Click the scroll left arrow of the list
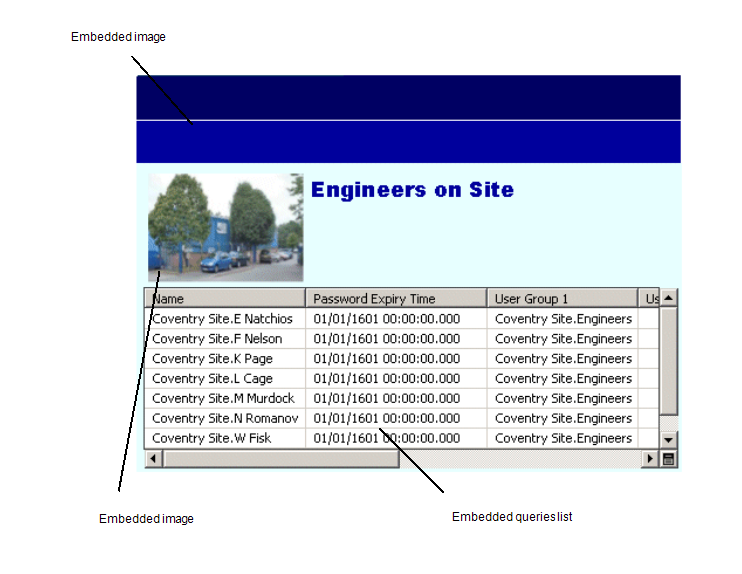 pos(153,459)
